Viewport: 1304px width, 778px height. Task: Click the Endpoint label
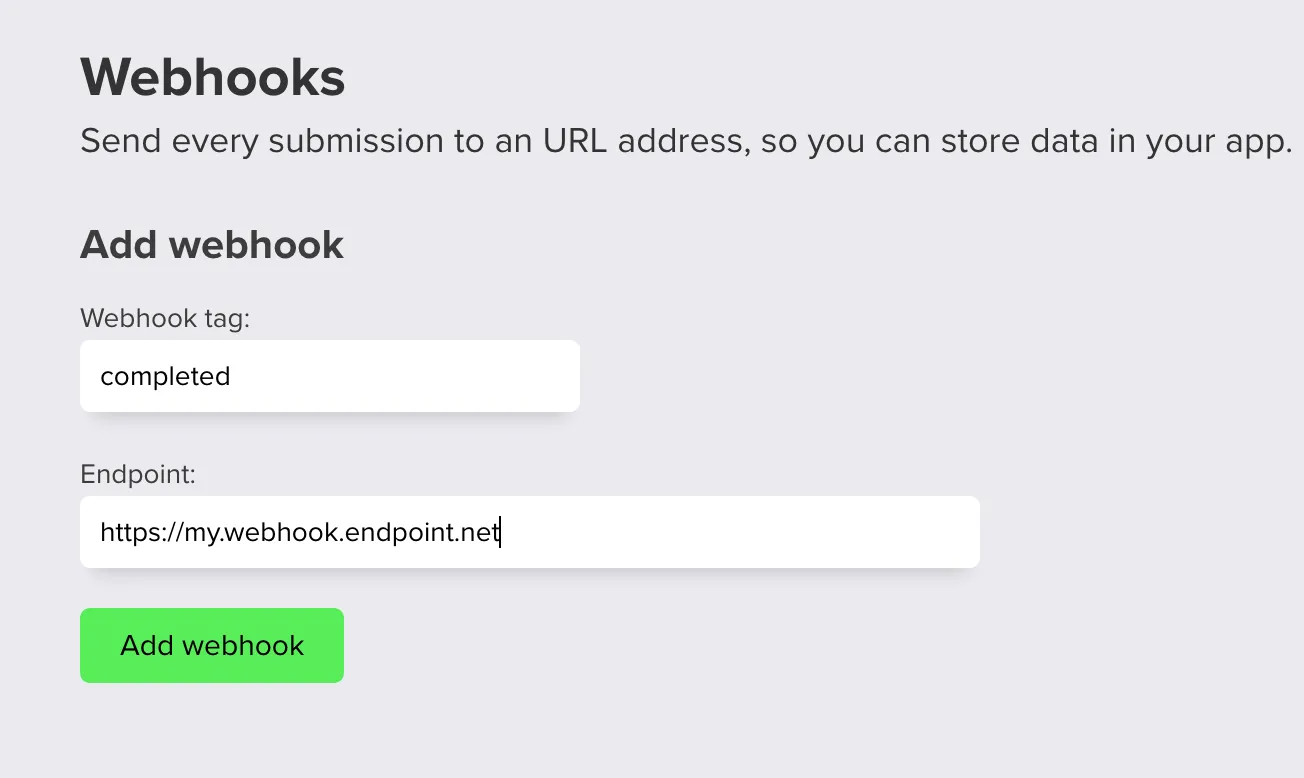click(138, 474)
